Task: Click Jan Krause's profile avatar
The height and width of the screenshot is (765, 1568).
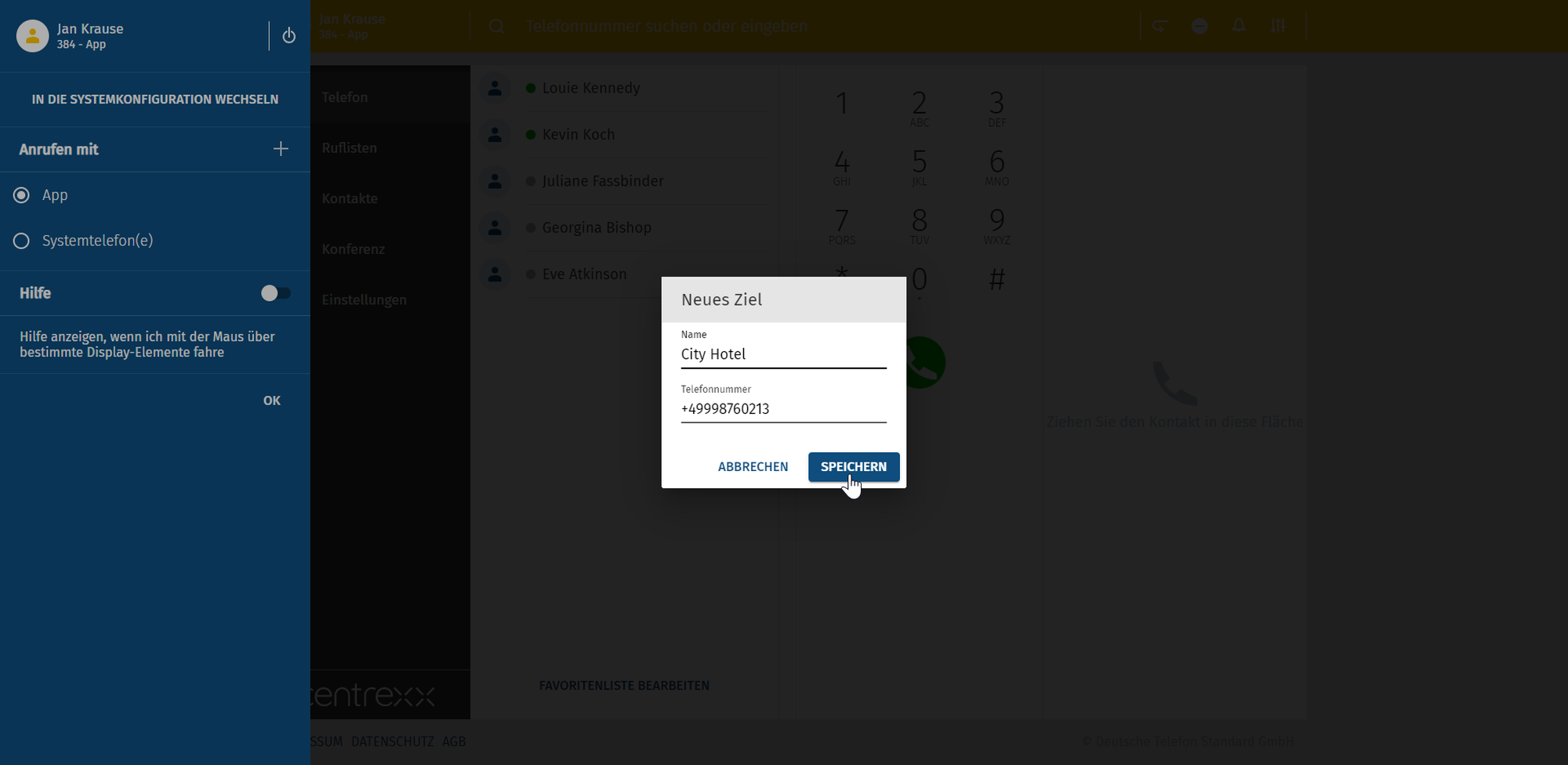Action: [33, 36]
